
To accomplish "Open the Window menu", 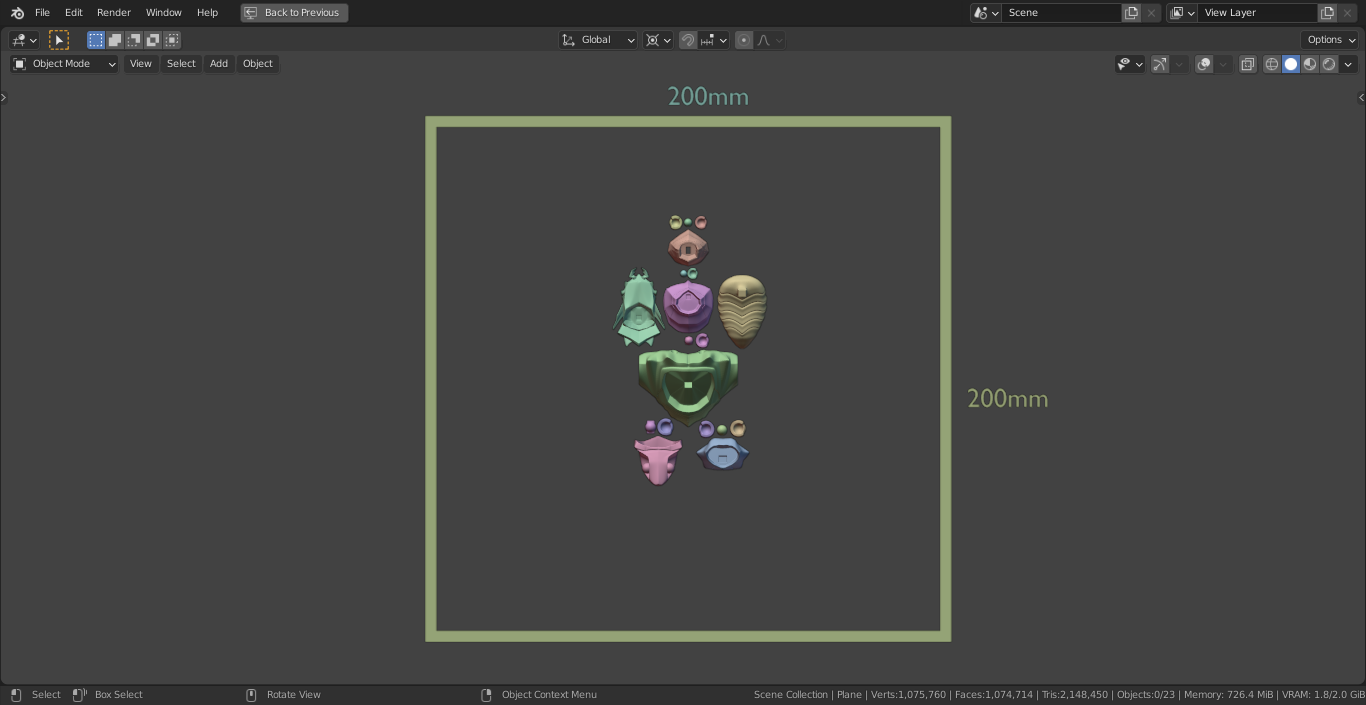I will [x=164, y=13].
